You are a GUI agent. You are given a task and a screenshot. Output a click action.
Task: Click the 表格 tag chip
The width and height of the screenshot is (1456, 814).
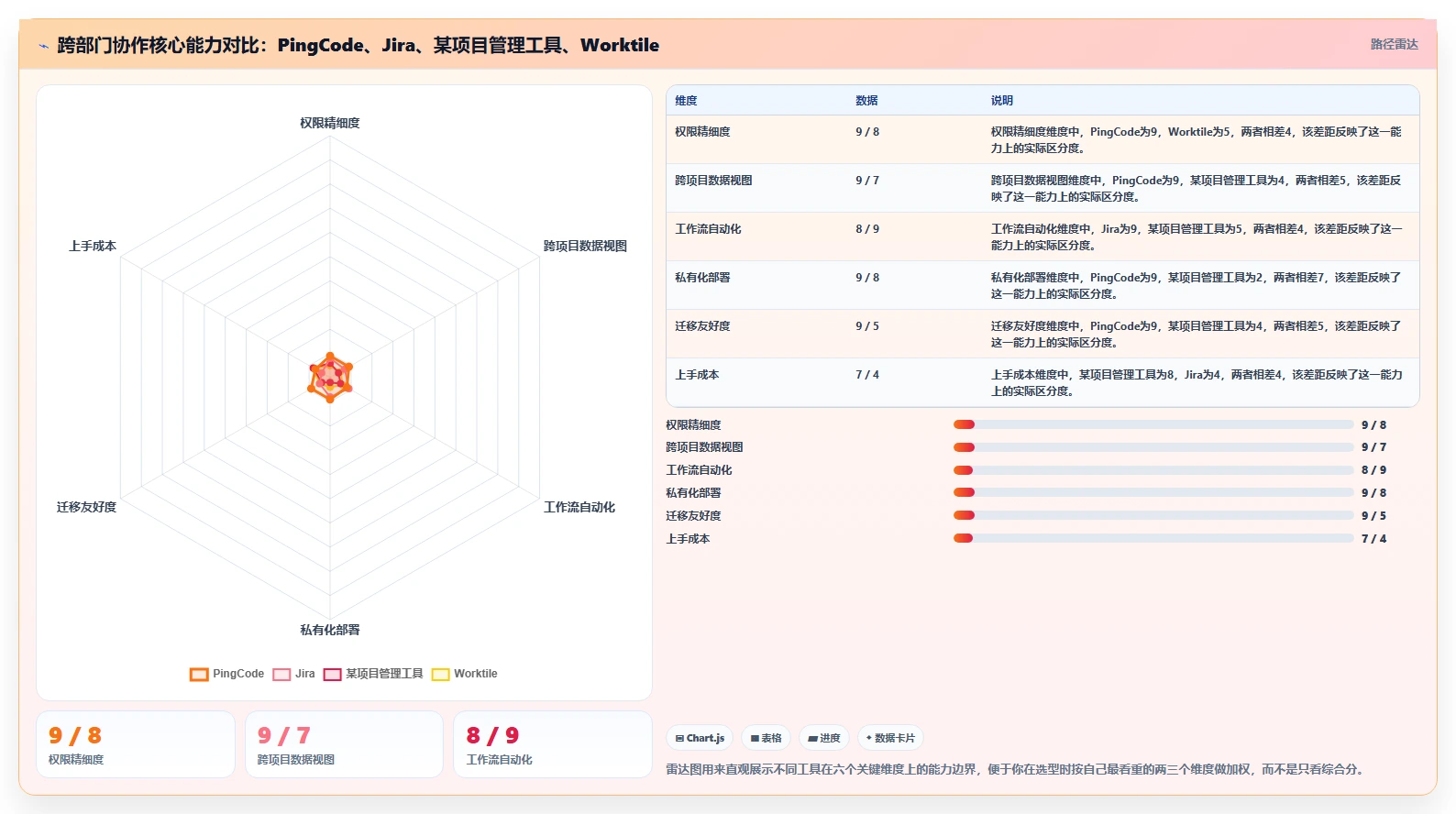(x=767, y=738)
